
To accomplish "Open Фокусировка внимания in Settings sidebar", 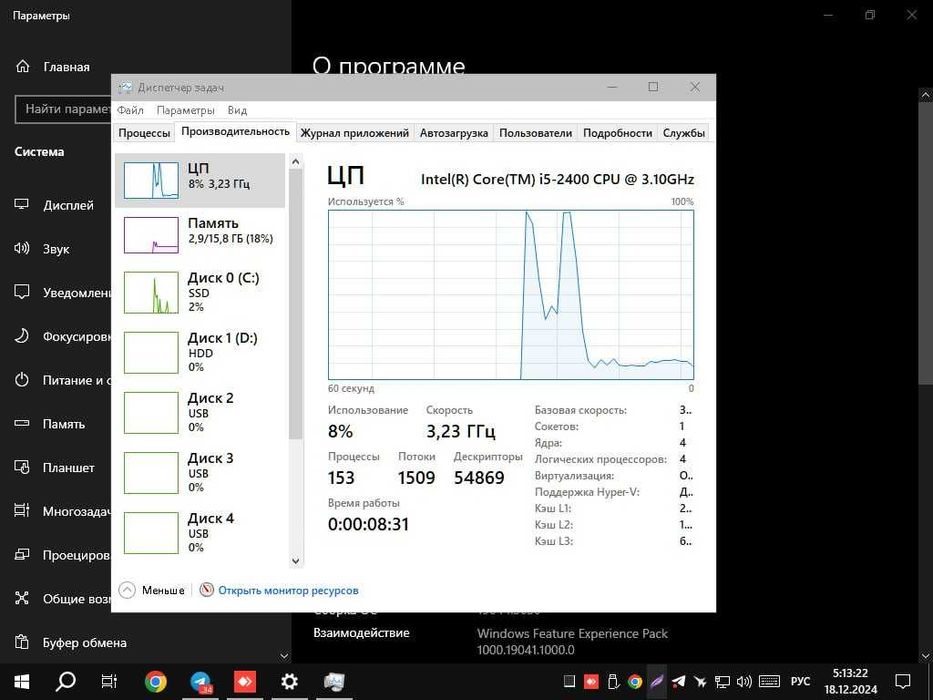I will point(62,336).
